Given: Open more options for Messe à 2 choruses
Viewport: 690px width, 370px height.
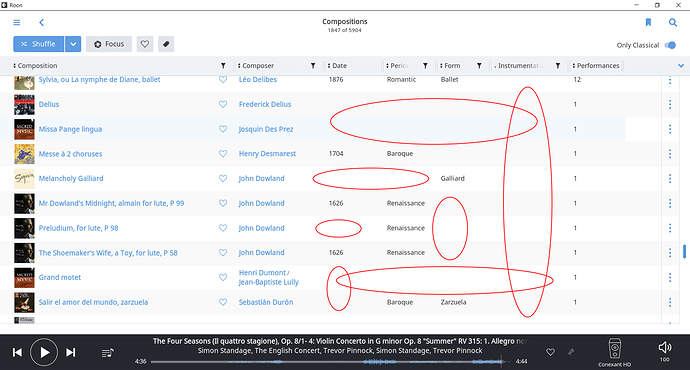Looking at the screenshot, I should pyautogui.click(x=670, y=154).
